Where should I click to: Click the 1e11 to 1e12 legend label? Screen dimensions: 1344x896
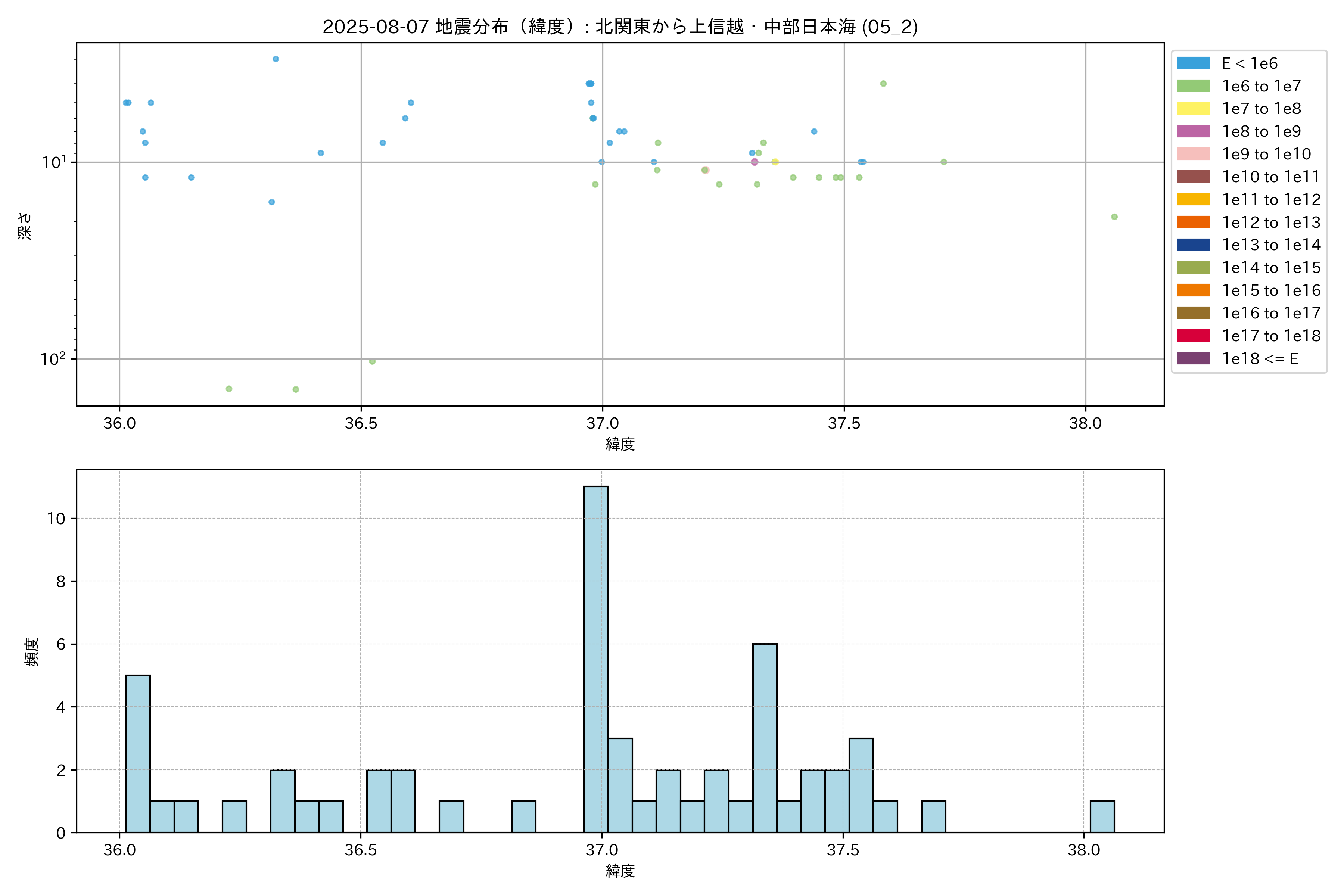[1271, 199]
